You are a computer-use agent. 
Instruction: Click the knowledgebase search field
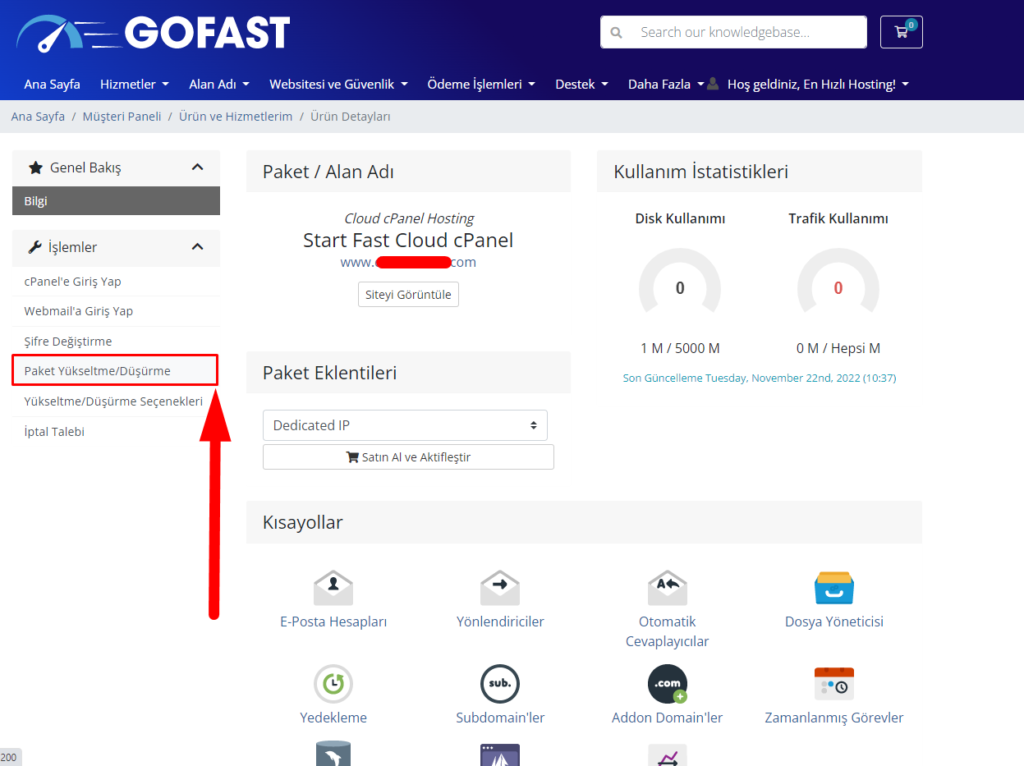click(747, 32)
